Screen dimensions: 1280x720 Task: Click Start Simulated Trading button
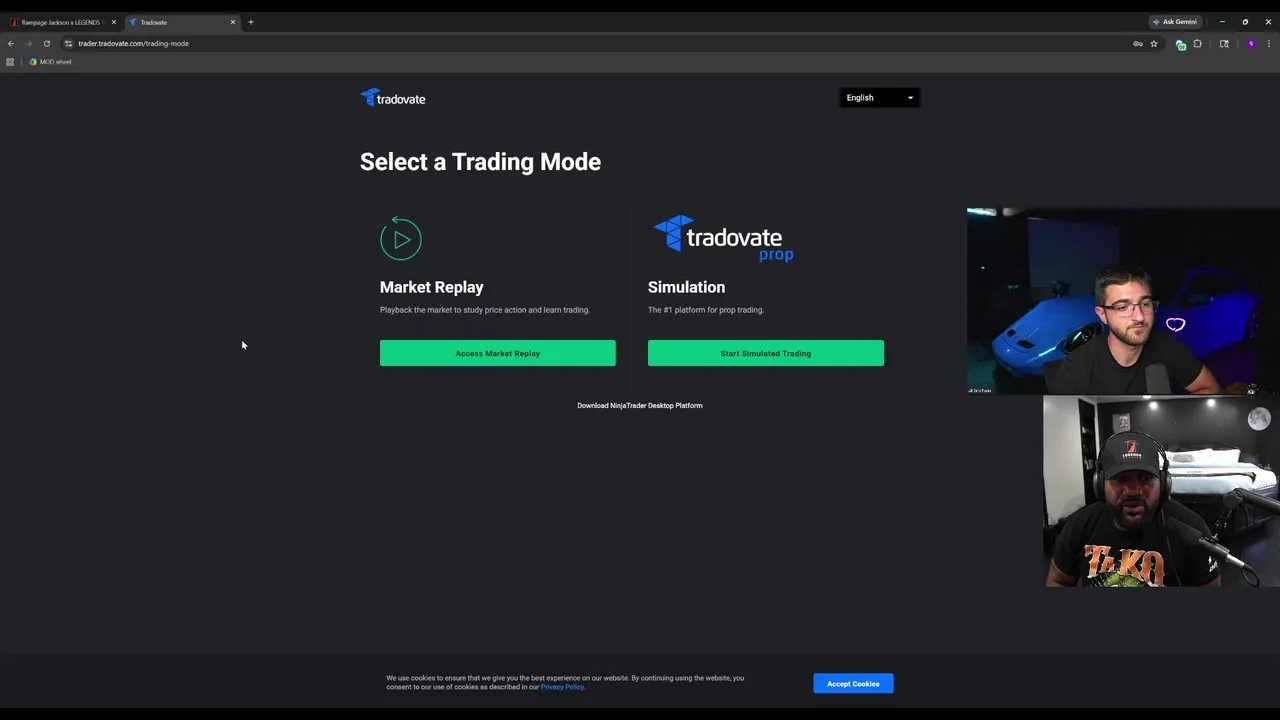tap(766, 353)
